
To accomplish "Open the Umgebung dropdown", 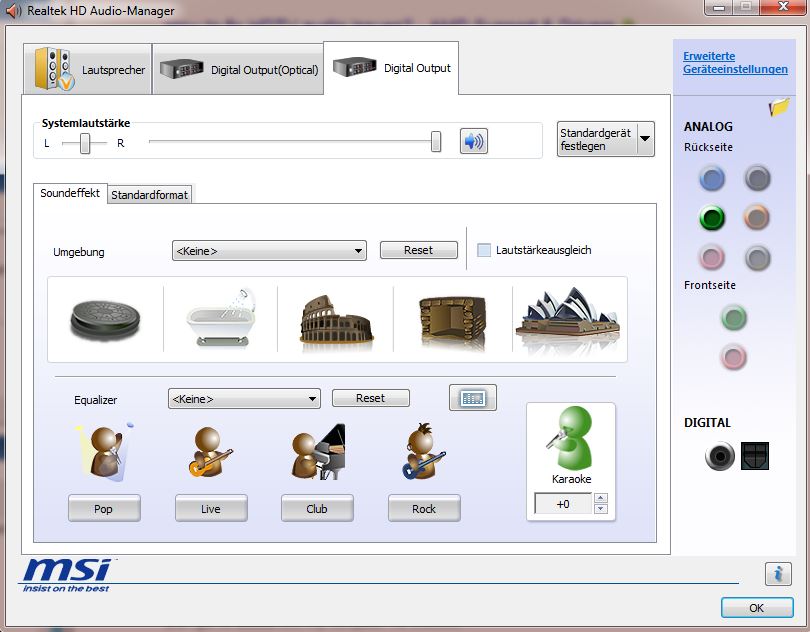I will tap(269, 251).
